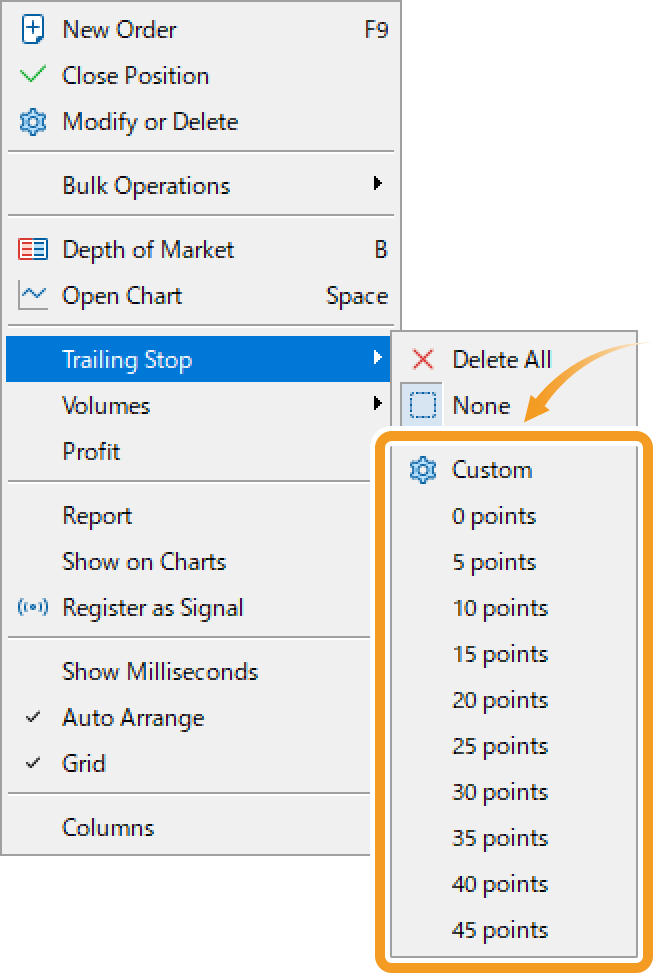Open Depth of Market via its icon
Screen dimensions: 658x978
point(31,249)
